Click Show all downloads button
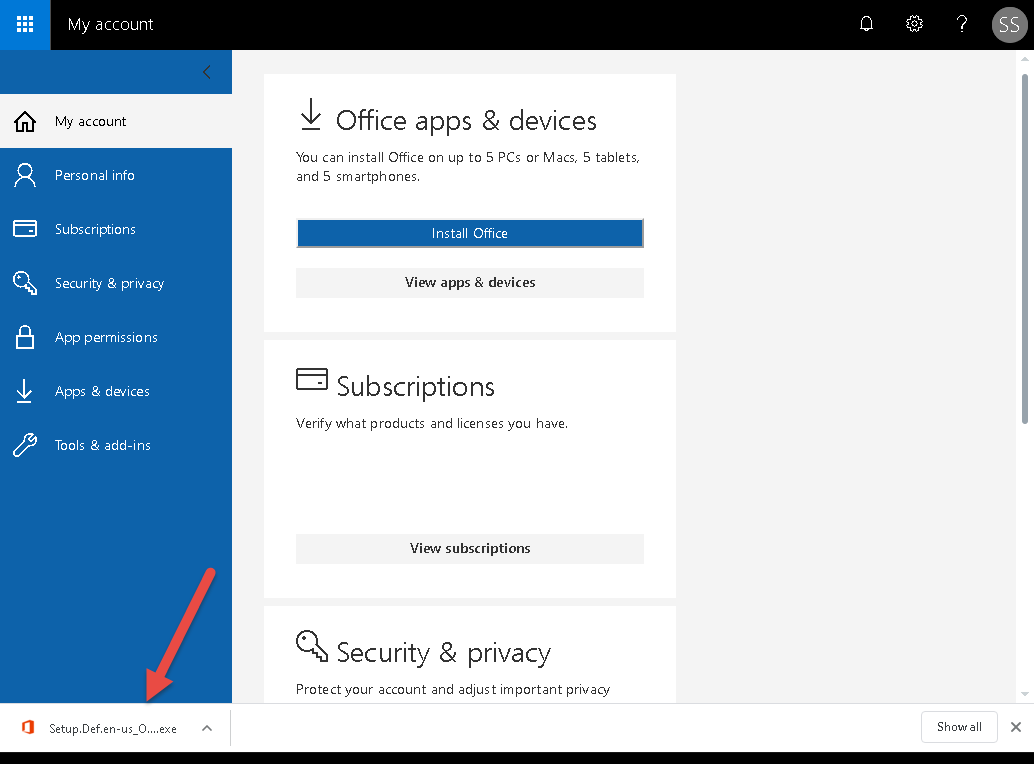 point(959,727)
